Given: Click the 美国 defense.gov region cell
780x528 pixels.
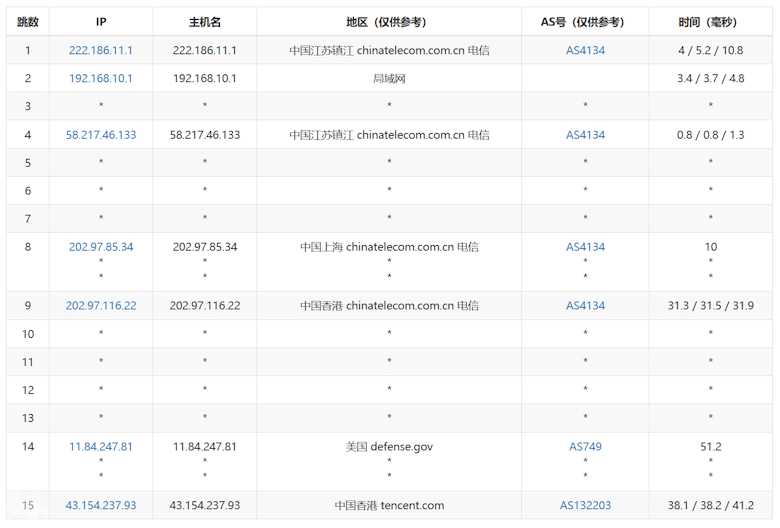Looking at the screenshot, I should [389, 446].
